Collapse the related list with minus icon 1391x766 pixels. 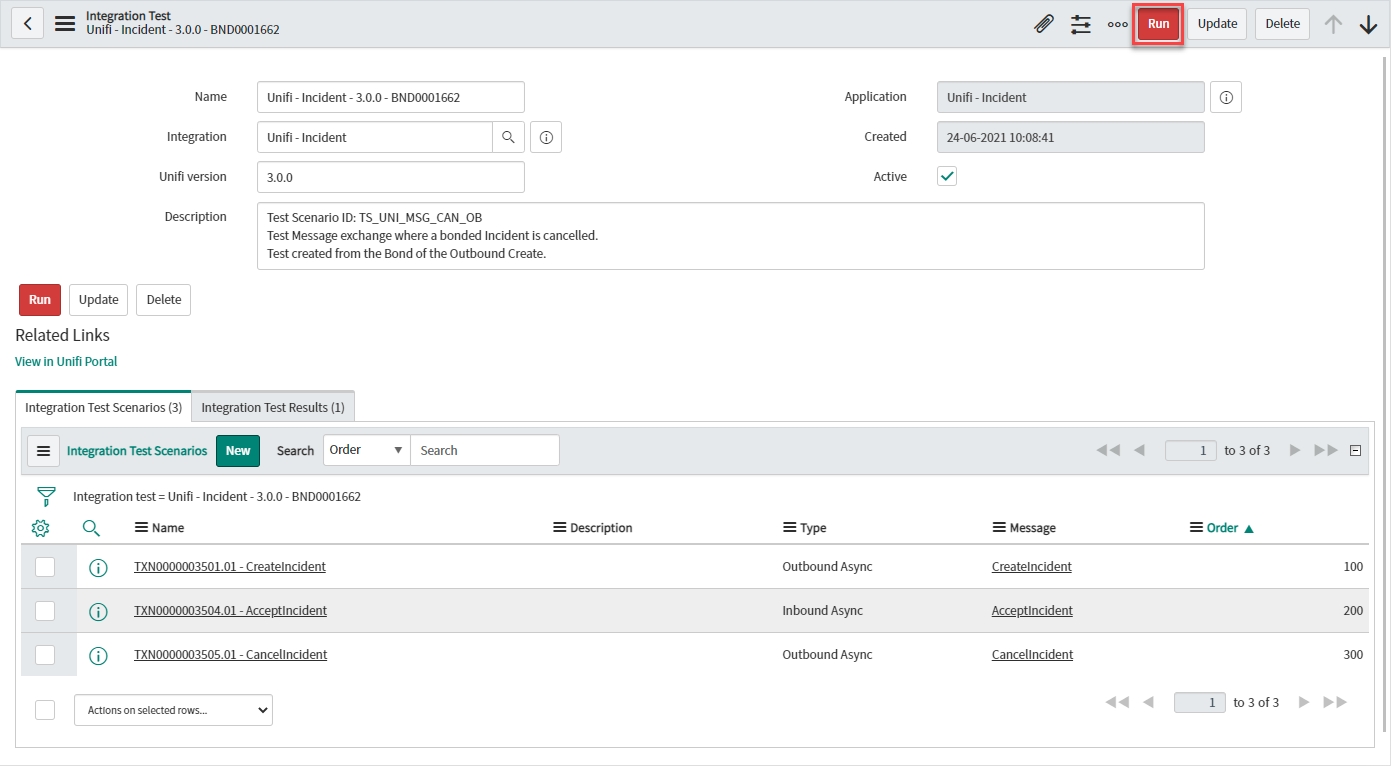(x=1356, y=450)
